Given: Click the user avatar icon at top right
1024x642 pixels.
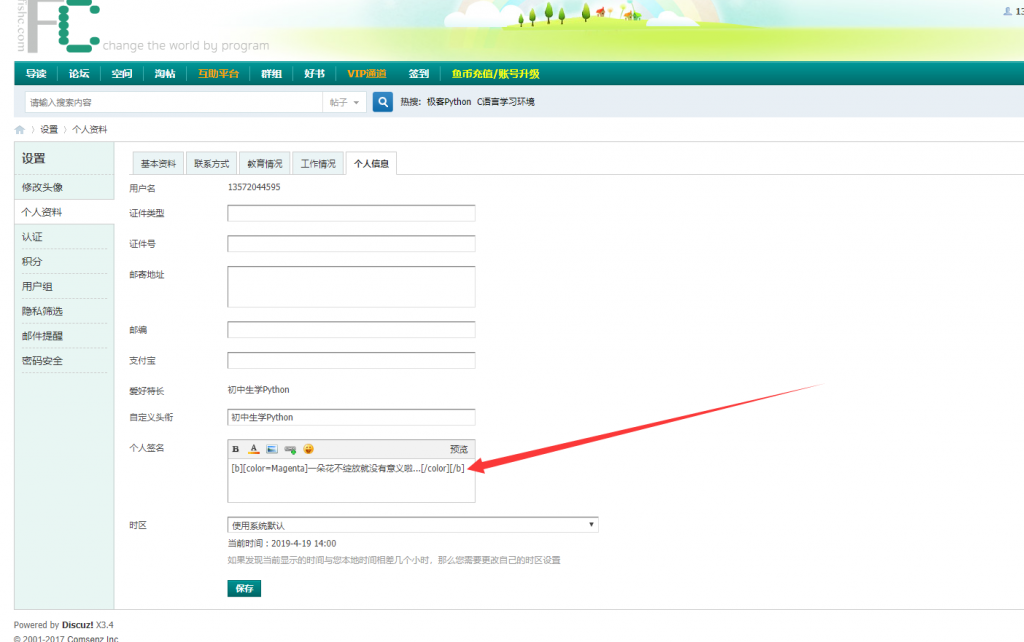Looking at the screenshot, I should click(x=1008, y=12).
